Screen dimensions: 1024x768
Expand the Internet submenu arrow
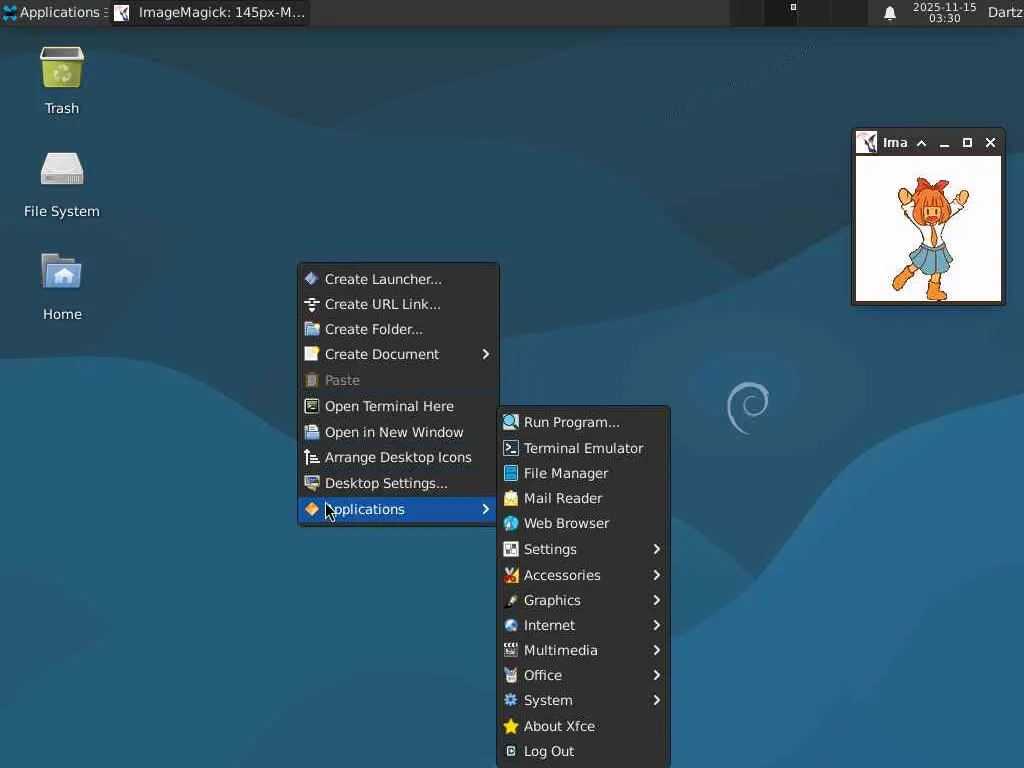coord(656,625)
